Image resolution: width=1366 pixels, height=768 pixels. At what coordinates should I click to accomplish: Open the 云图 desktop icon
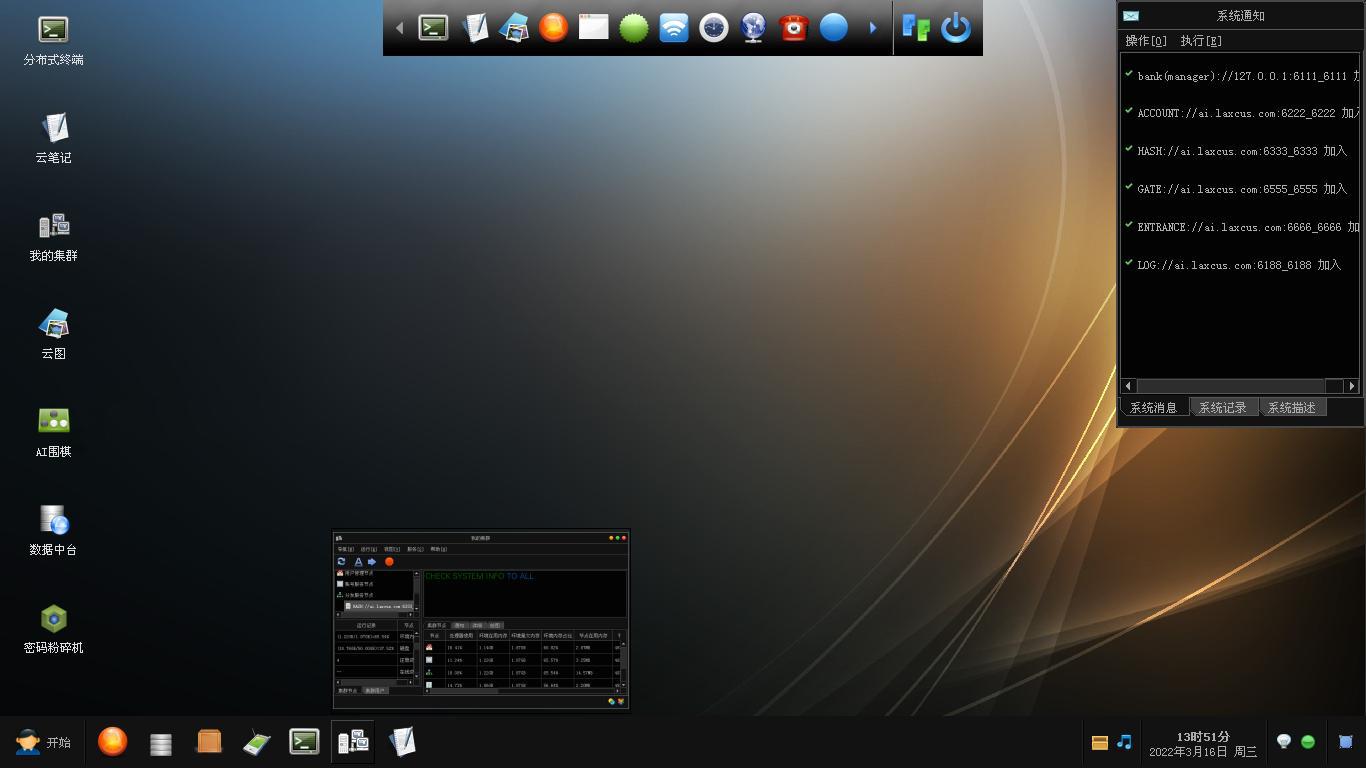[53, 335]
